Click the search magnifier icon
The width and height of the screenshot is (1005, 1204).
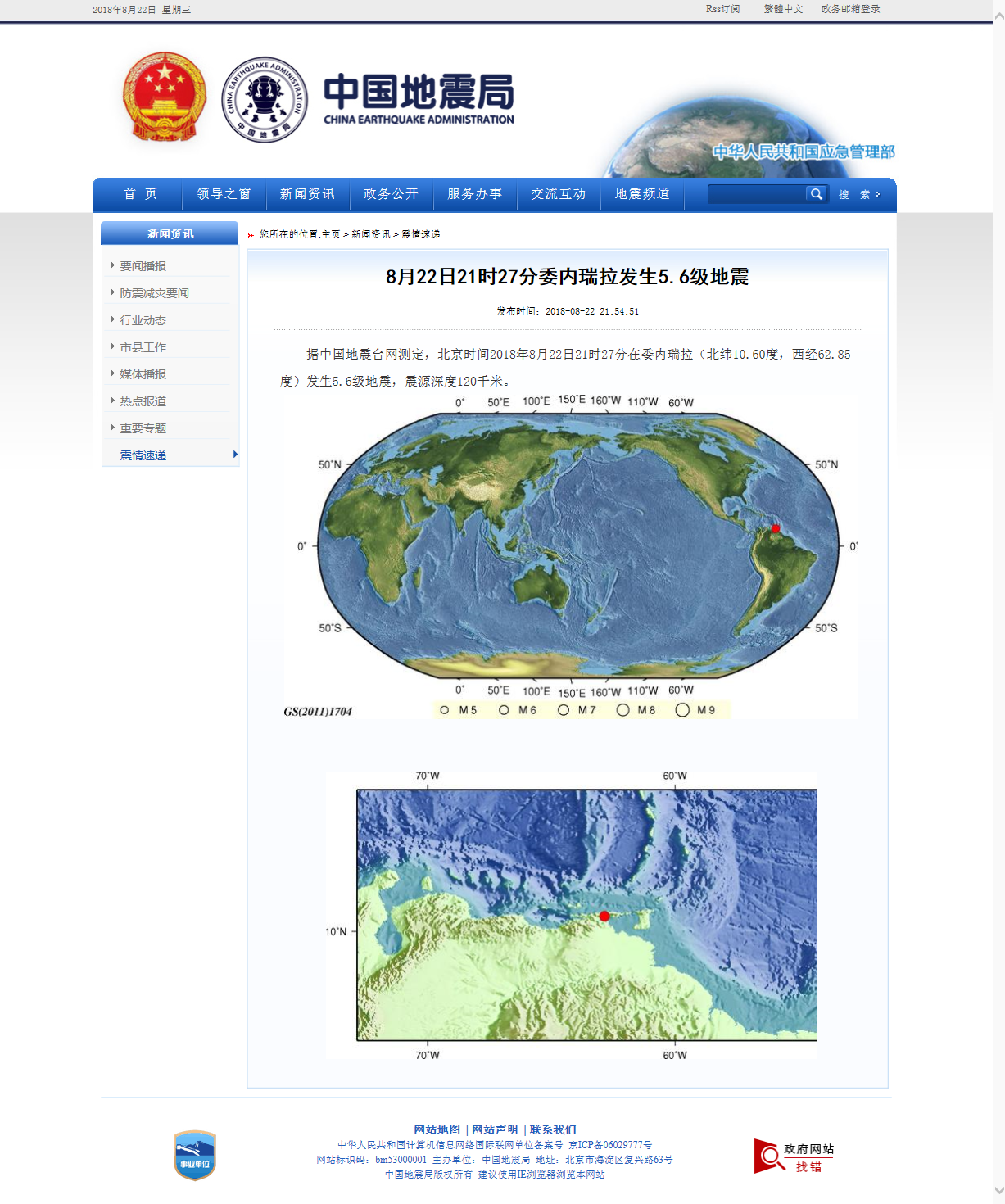click(816, 194)
